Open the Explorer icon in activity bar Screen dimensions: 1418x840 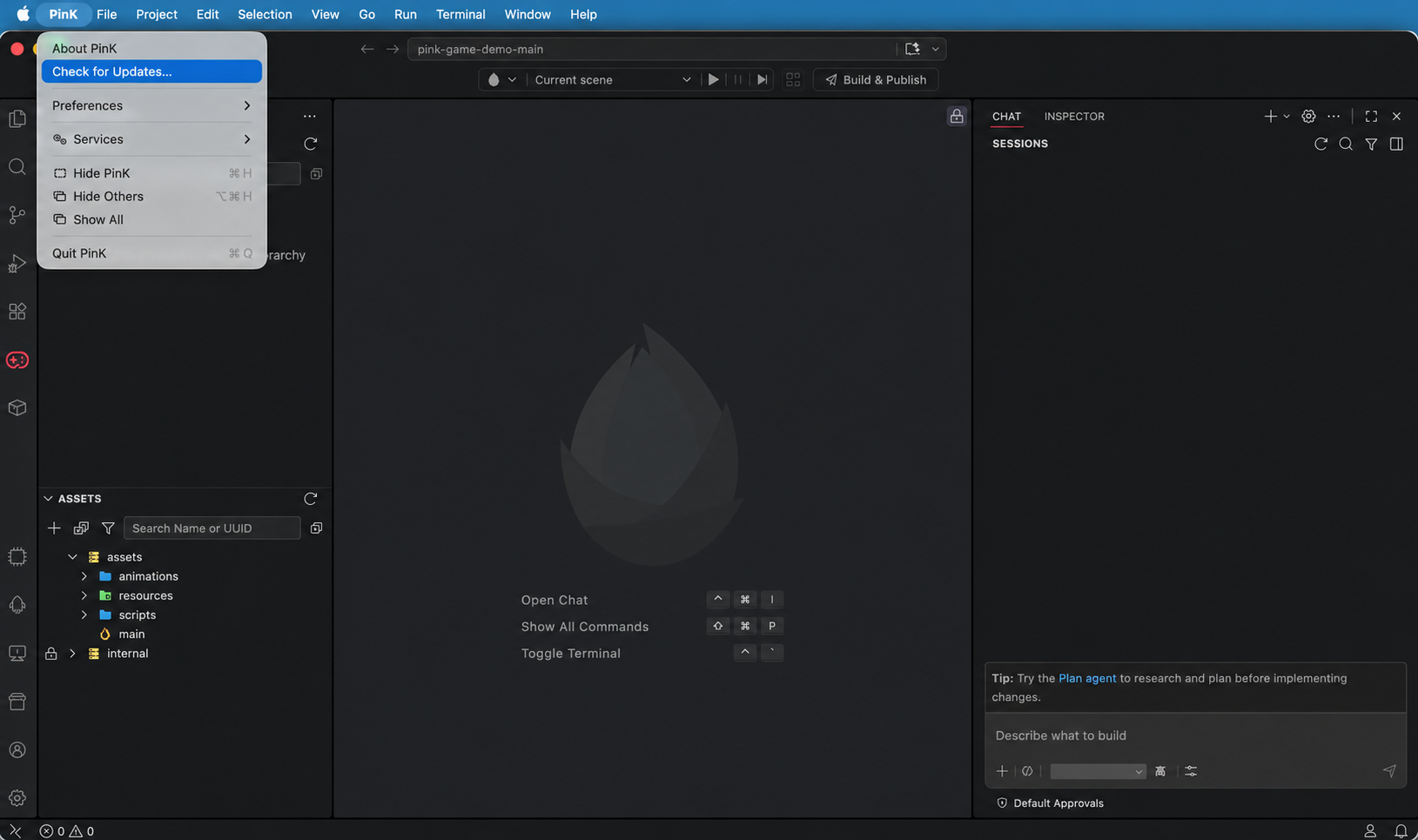click(x=17, y=119)
